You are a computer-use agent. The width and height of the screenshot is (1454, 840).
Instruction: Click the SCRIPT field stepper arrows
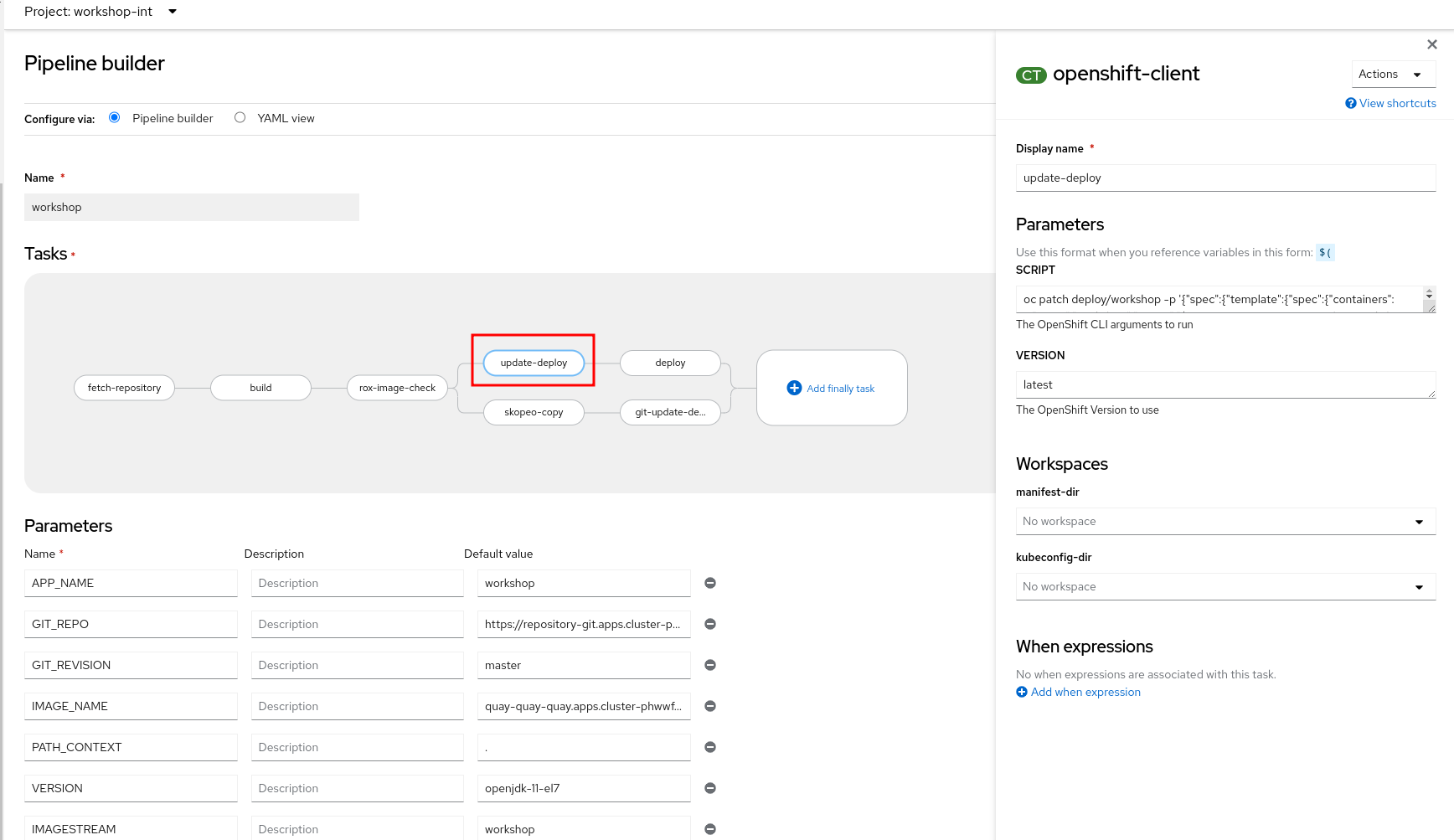click(1429, 294)
